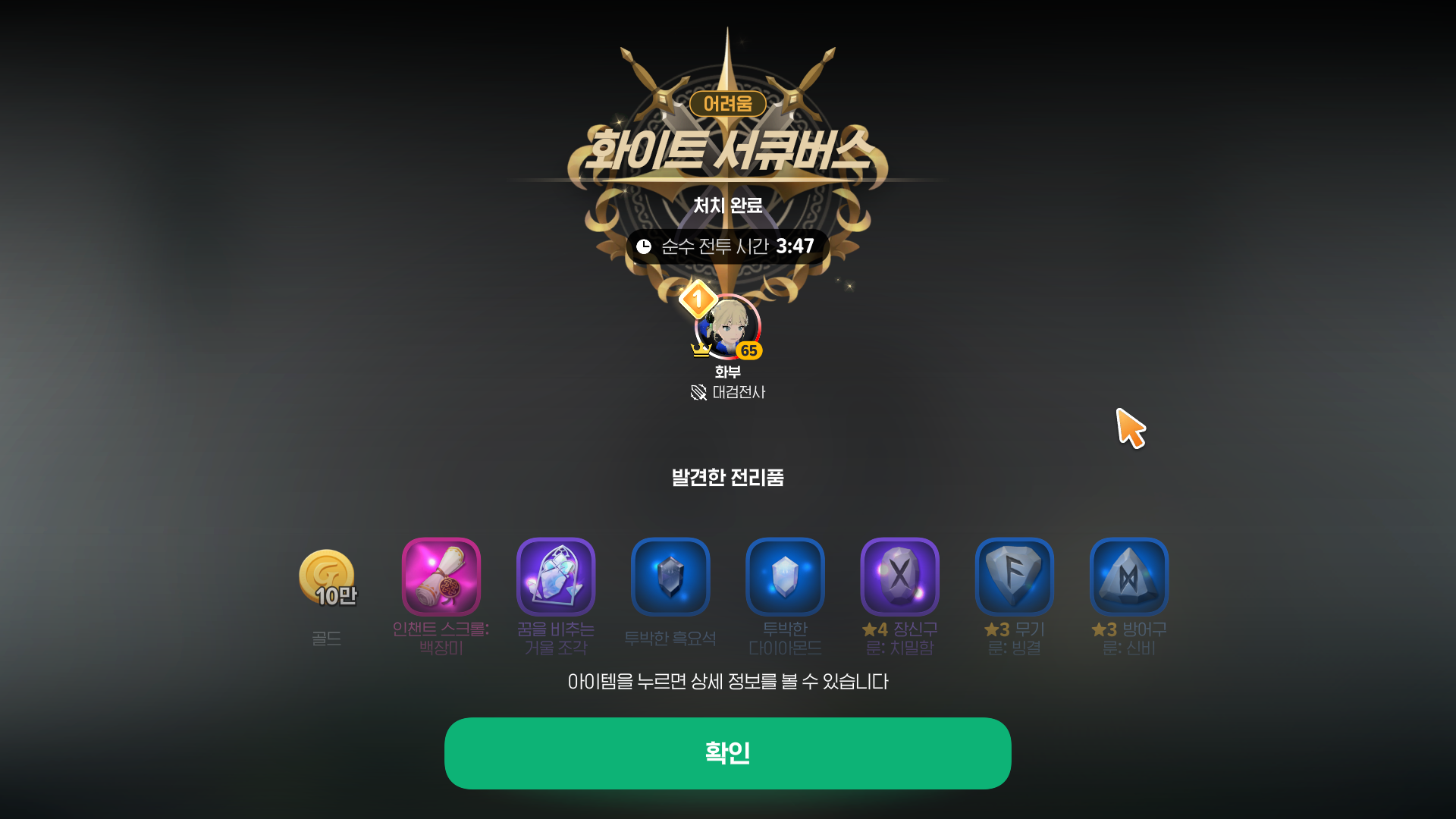This screenshot has width=1456, height=819.
Task: Select the pink enchant scroll item icon
Action: [x=441, y=576]
